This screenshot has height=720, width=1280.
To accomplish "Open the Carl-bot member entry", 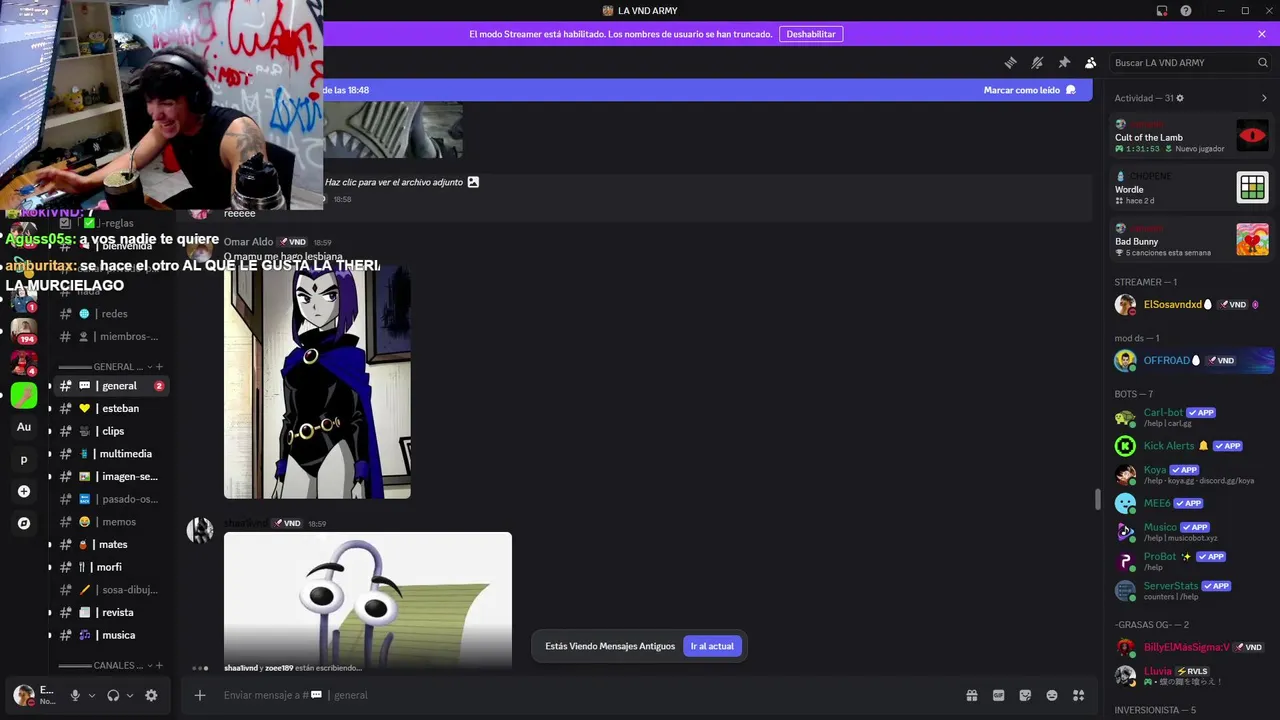I will coord(1192,417).
